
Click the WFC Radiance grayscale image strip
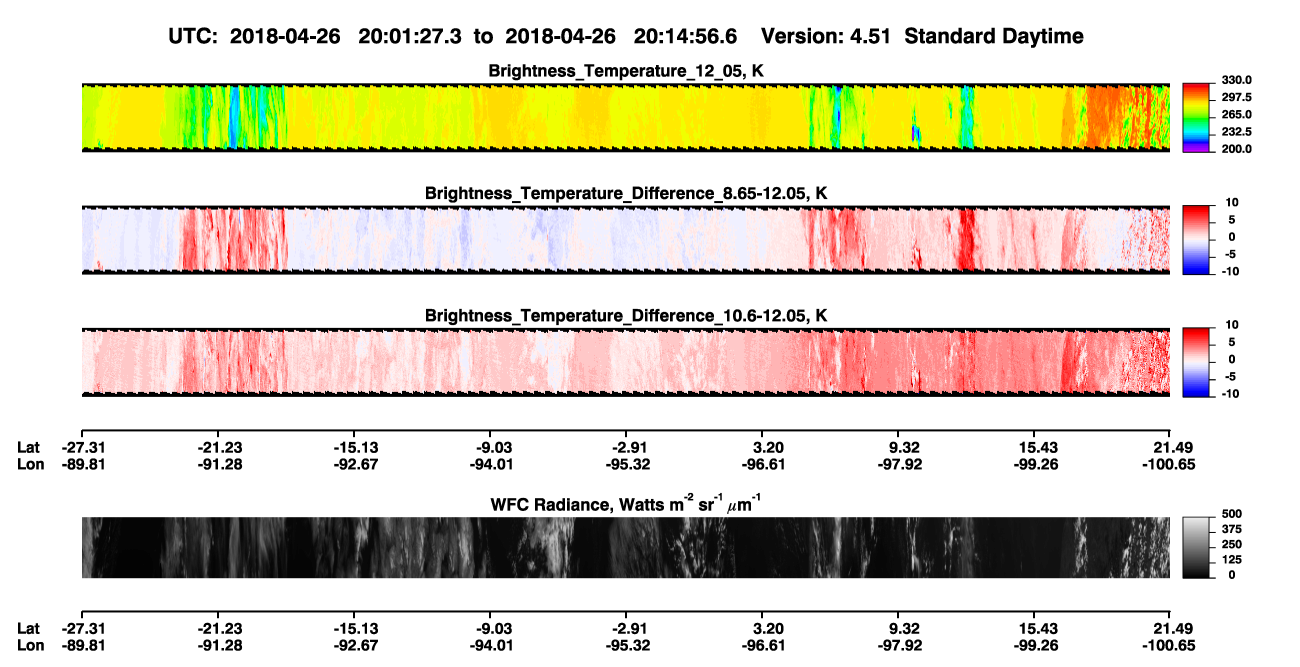click(x=625, y=547)
